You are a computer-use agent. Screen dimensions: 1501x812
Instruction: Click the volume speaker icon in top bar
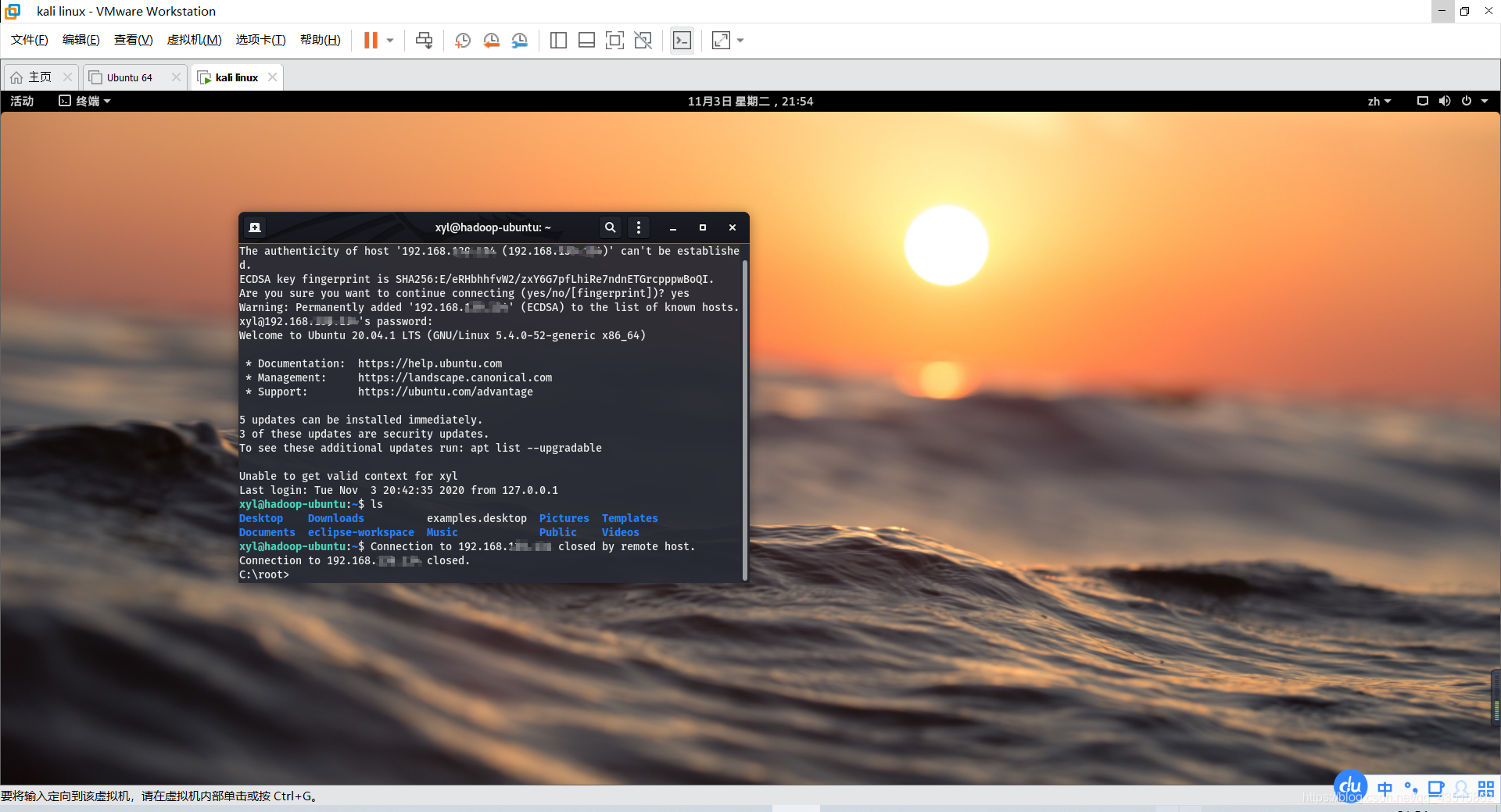pyautogui.click(x=1445, y=102)
